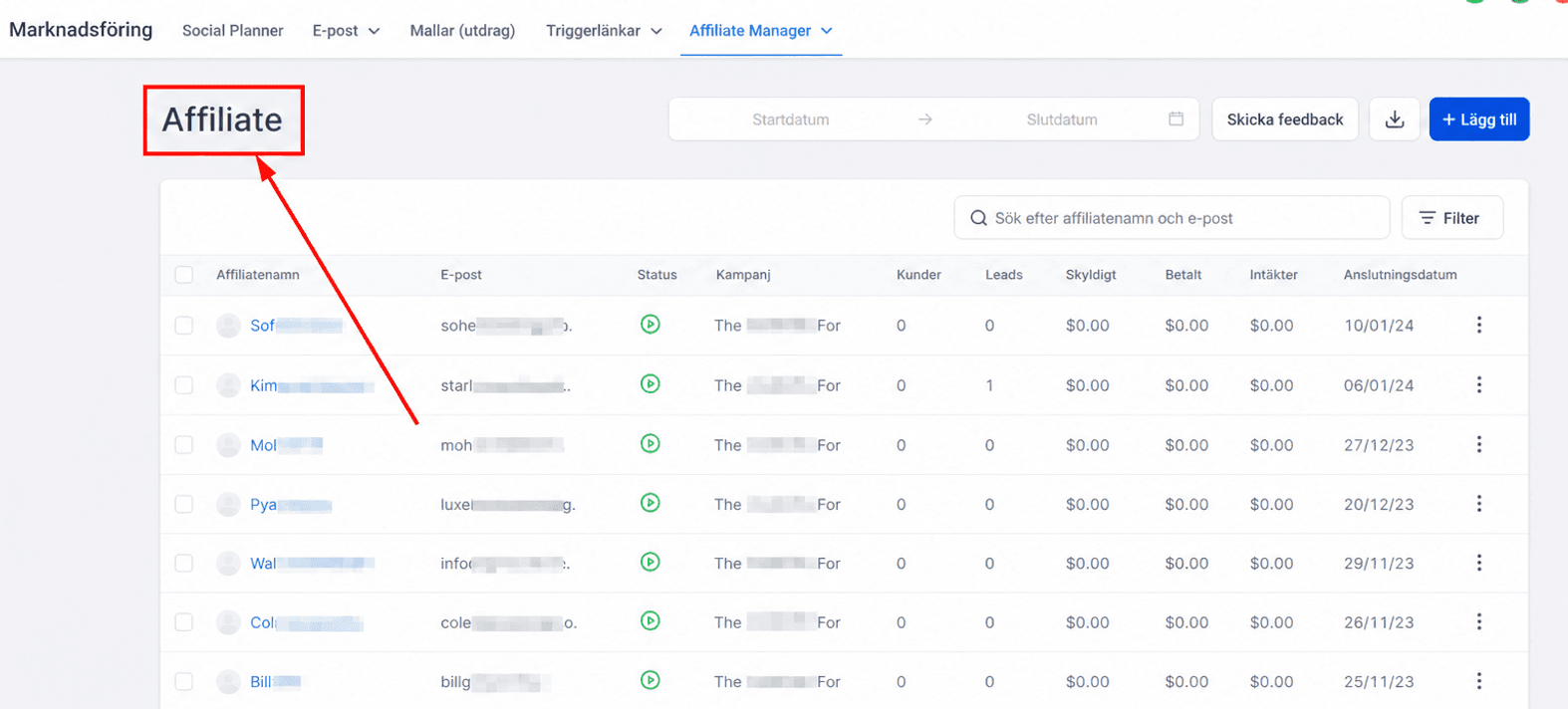Tick the checkbox for Pya row
The image size is (1568, 709).
click(x=184, y=505)
